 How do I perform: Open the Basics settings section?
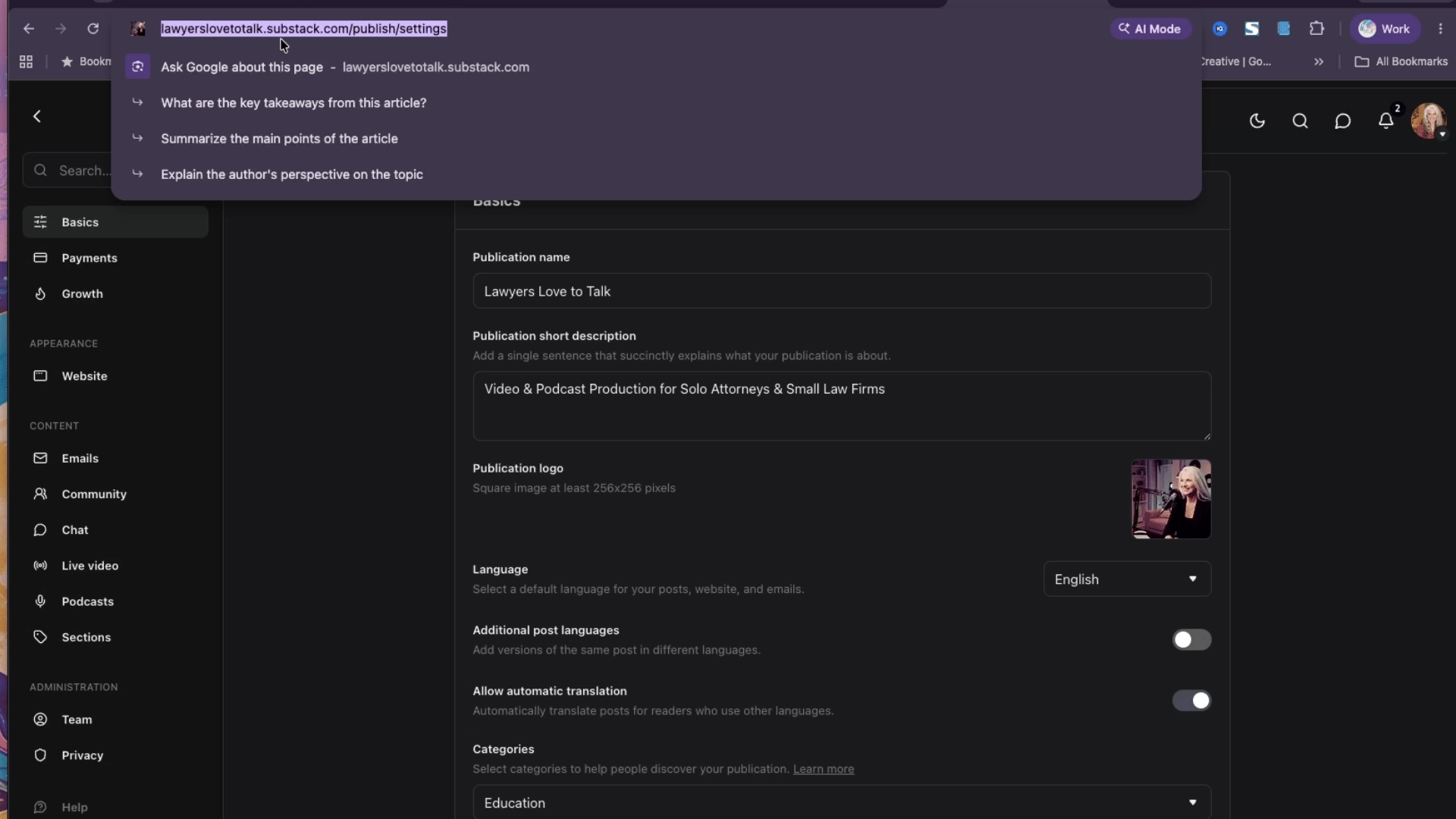(115, 222)
